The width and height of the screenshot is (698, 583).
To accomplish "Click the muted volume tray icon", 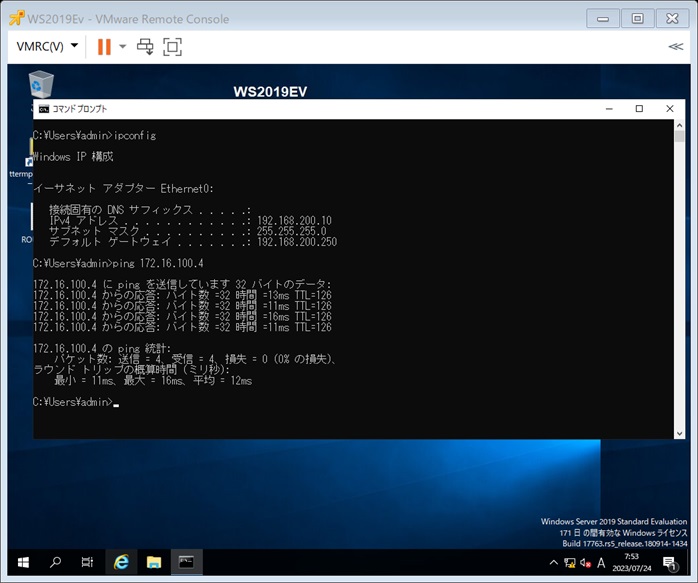I will coord(585,563).
